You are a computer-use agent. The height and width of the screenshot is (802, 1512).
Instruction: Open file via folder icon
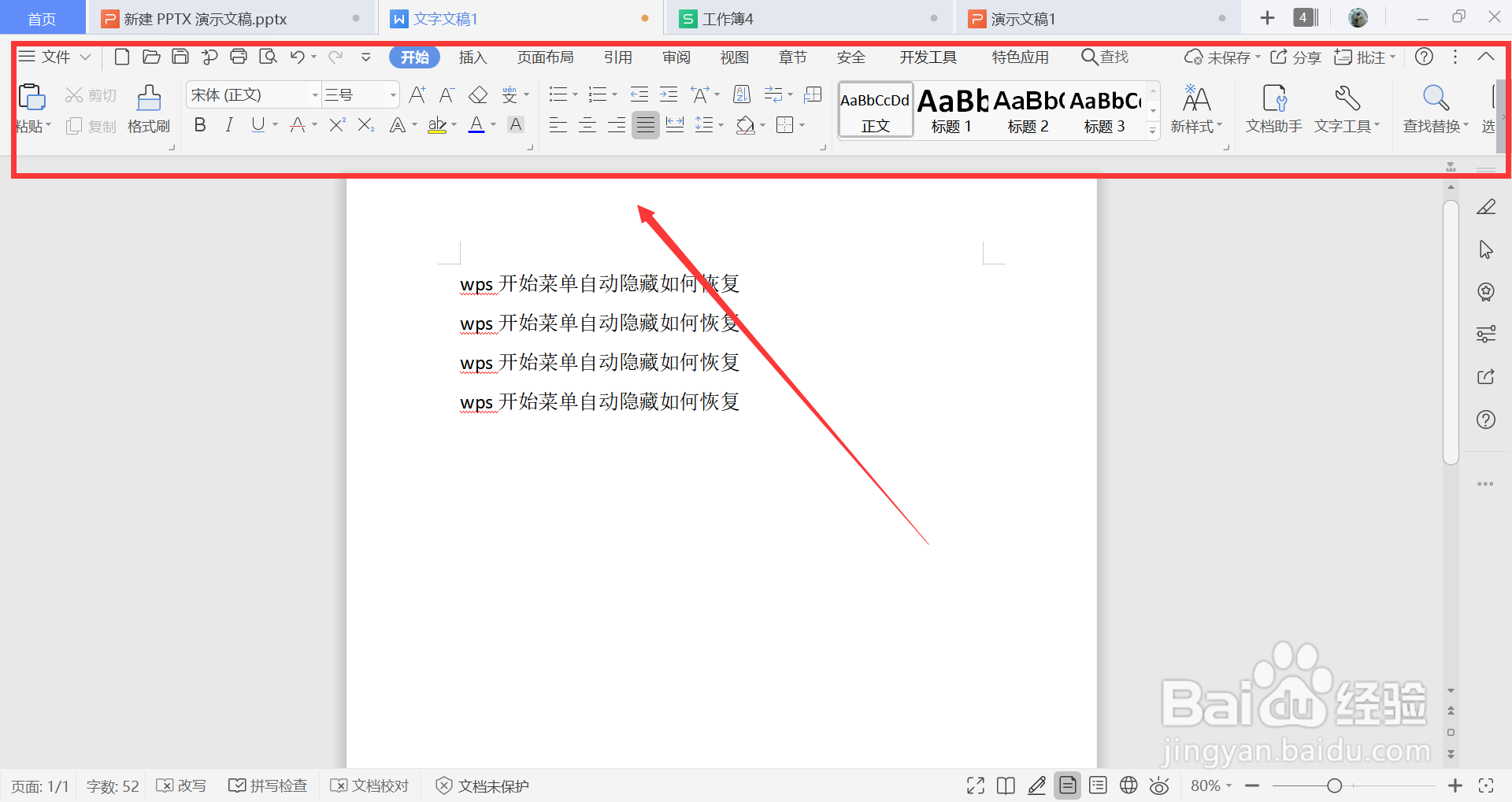[151, 57]
